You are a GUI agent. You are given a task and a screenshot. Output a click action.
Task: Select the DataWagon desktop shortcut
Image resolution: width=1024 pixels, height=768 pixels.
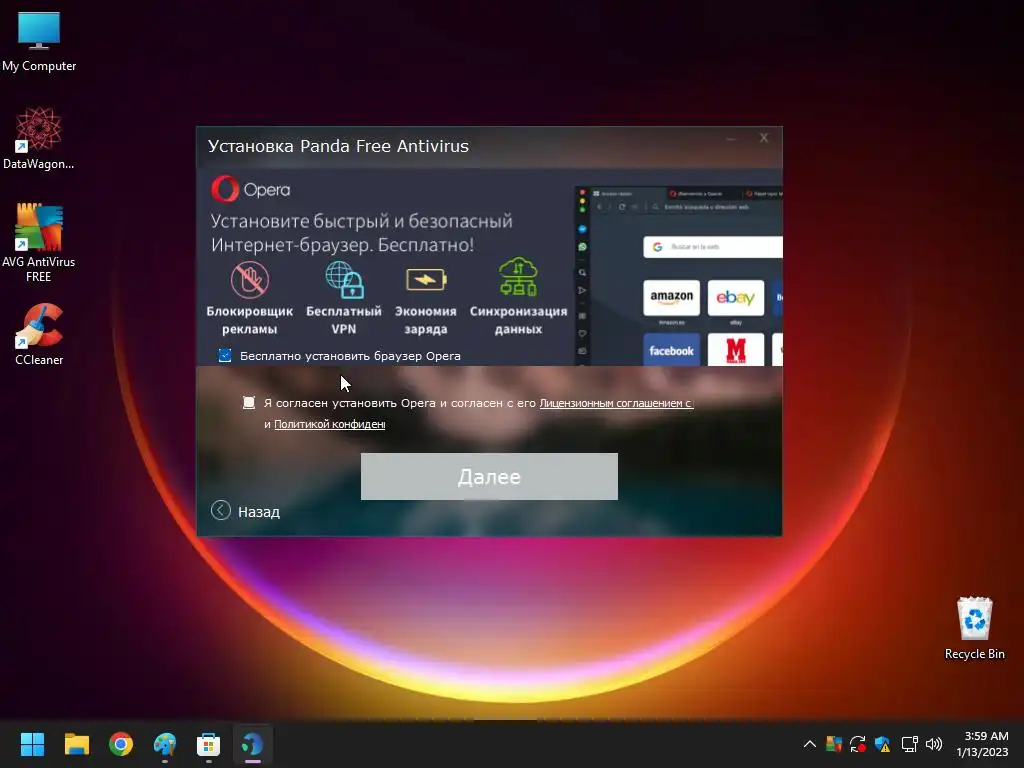39,138
